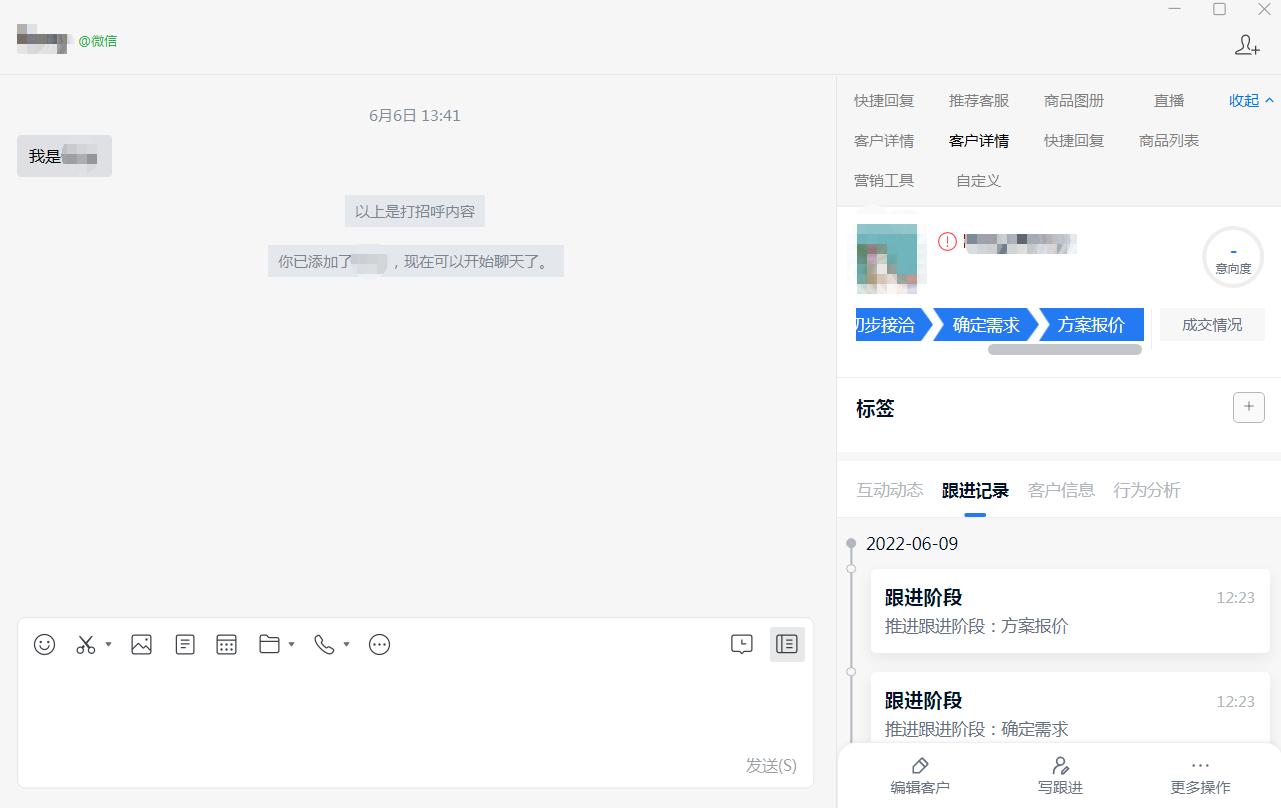Open the emoji picker
Image resolution: width=1281 pixels, height=808 pixels.
click(44, 644)
